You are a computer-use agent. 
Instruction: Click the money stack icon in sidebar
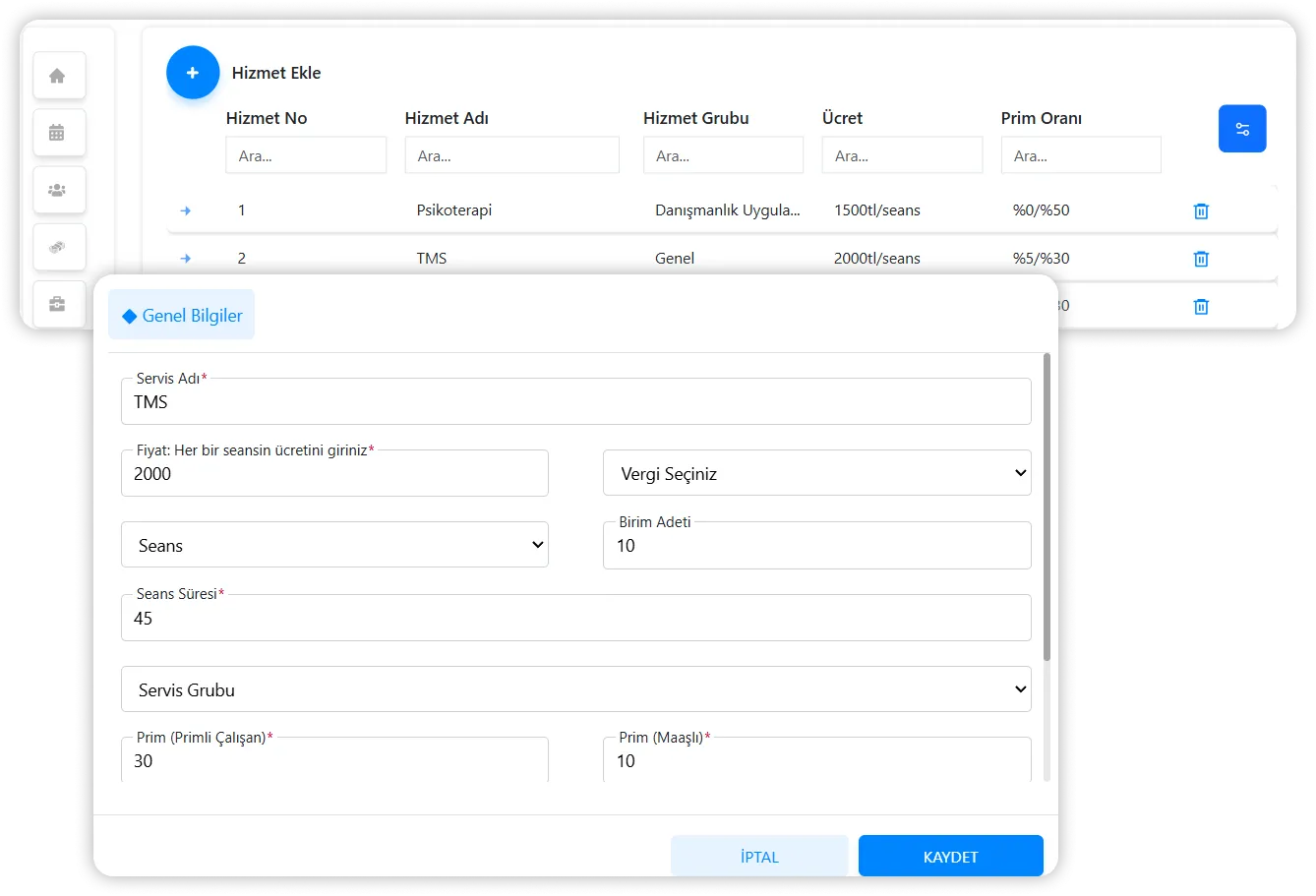click(x=58, y=248)
